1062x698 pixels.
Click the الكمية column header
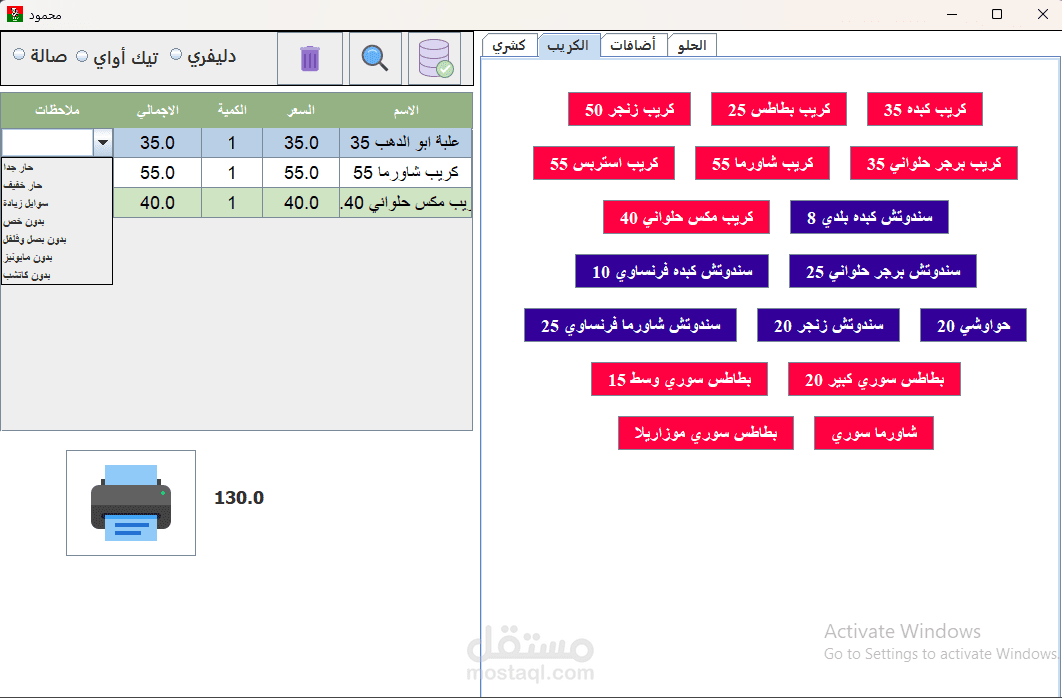click(x=232, y=110)
